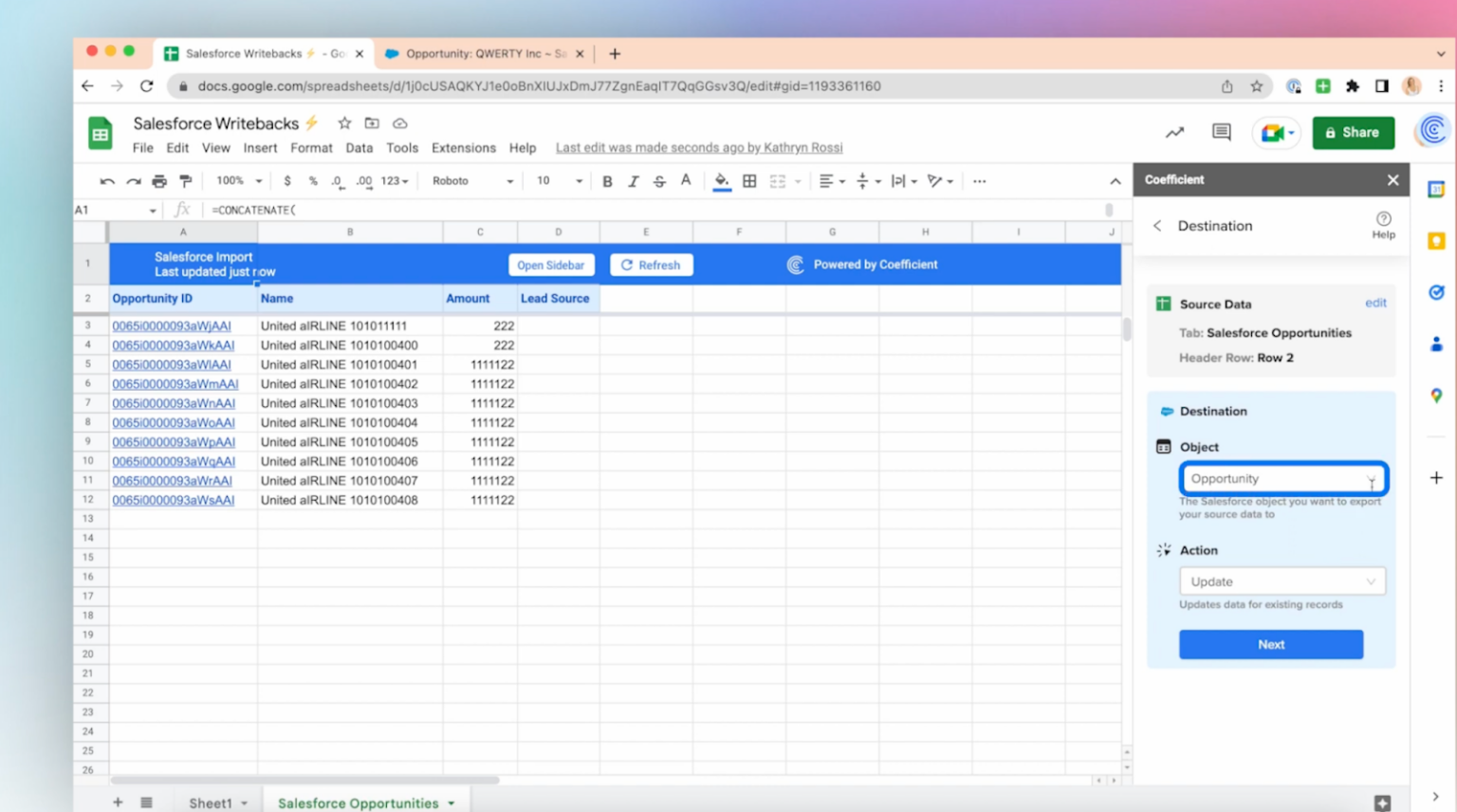Click the Open Sidebar button
The height and width of the screenshot is (812, 1457).
(x=551, y=266)
